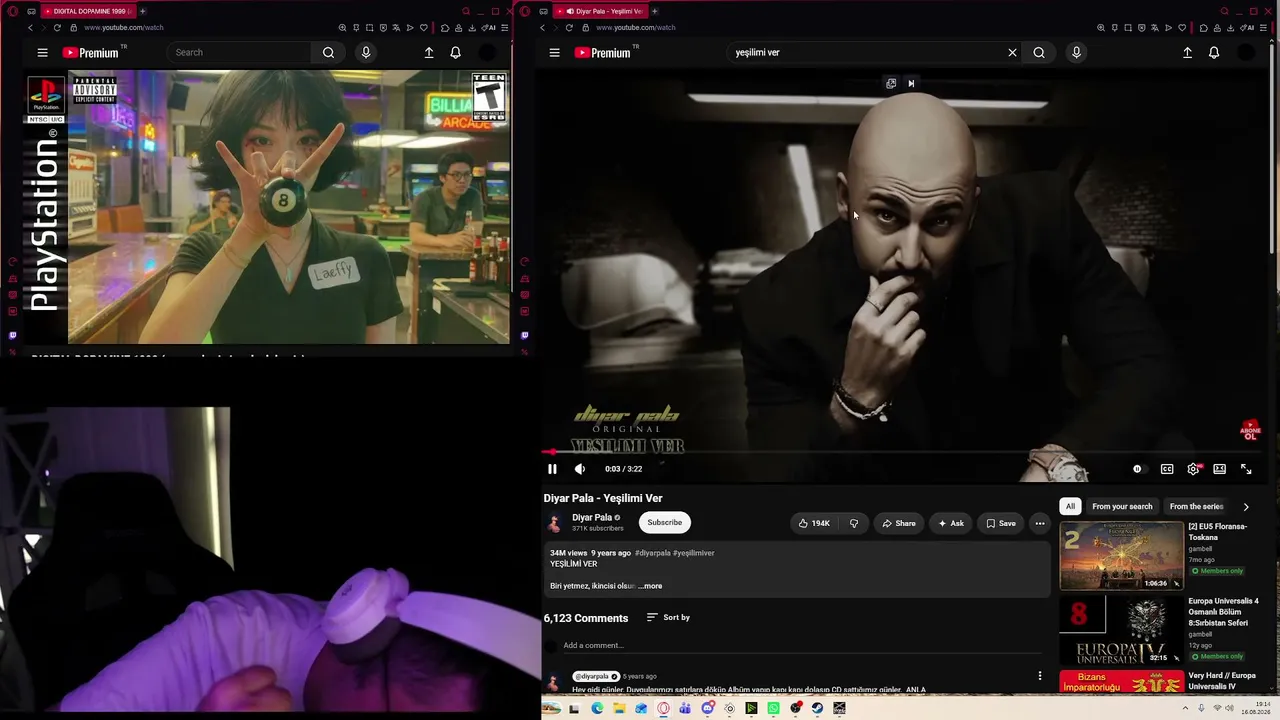Click the Search box in left YouTube window
This screenshot has width=1280, height=720.
[240, 53]
